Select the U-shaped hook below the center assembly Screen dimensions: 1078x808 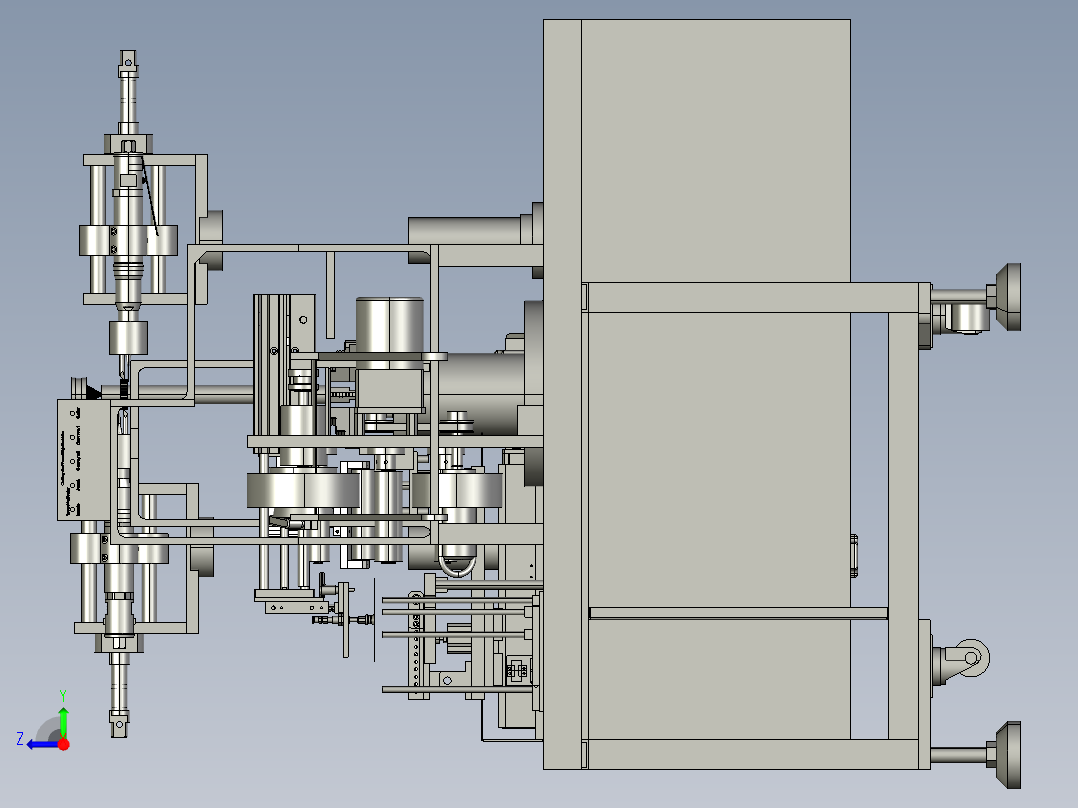[457, 567]
